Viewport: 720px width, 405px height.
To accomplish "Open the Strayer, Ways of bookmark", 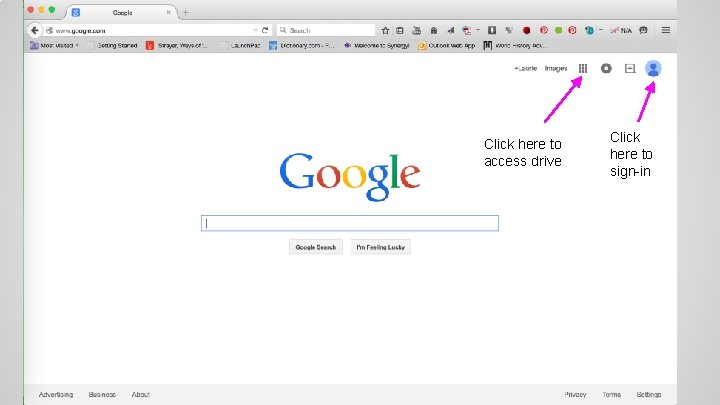I will click(x=177, y=45).
